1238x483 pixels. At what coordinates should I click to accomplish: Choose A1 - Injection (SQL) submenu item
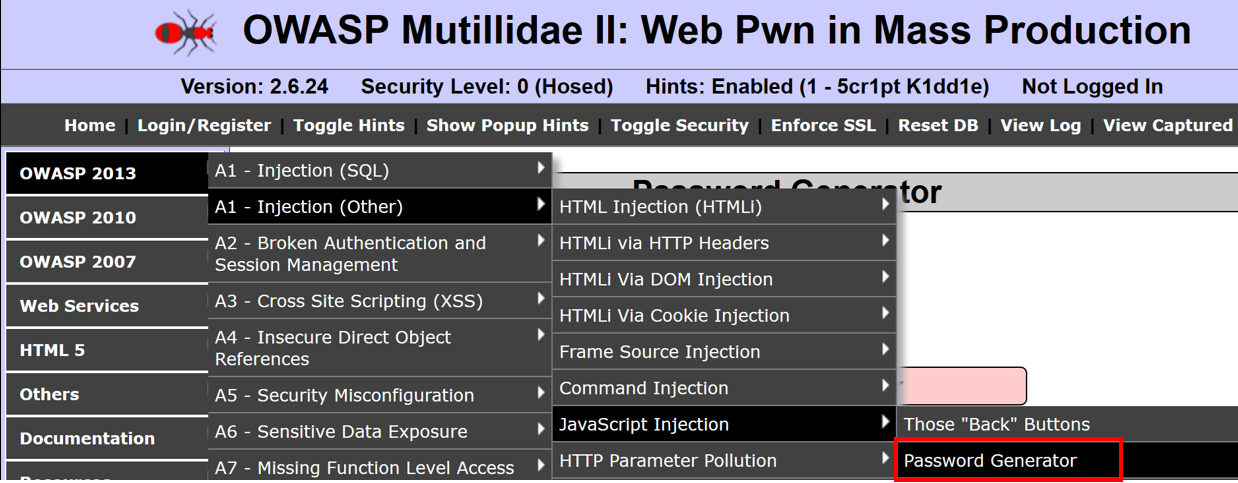coord(380,170)
